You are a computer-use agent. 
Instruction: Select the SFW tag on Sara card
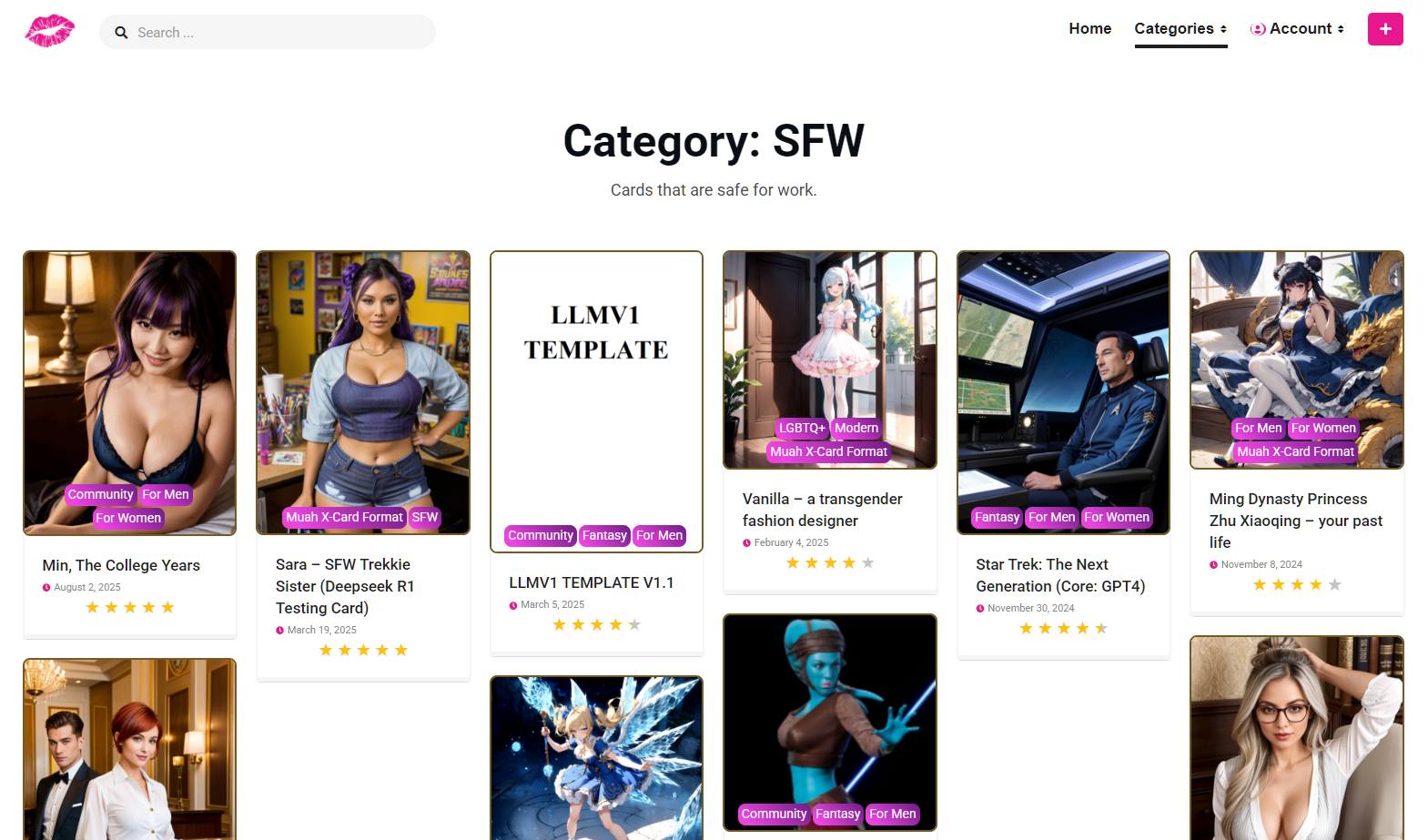(x=424, y=518)
